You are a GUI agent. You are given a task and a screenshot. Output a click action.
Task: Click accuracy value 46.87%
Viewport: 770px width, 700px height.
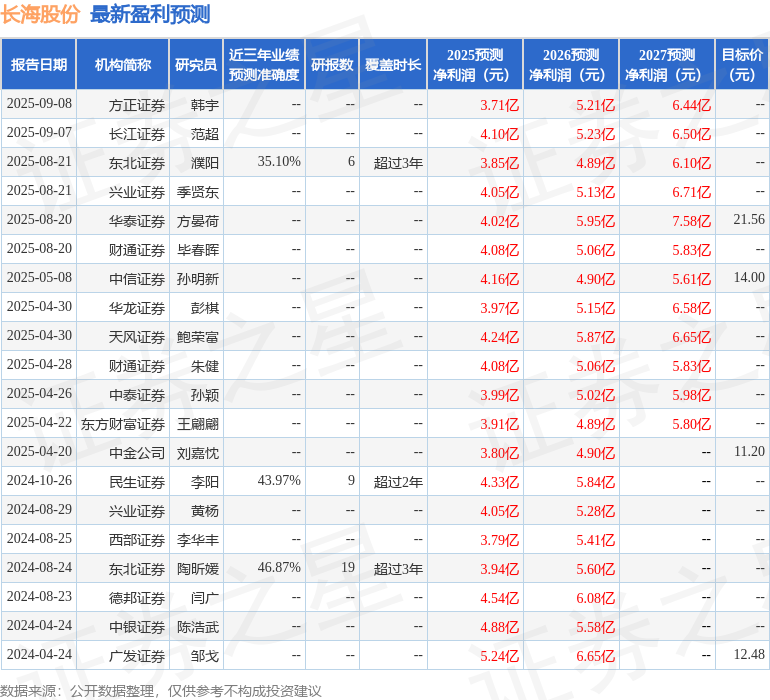click(279, 567)
